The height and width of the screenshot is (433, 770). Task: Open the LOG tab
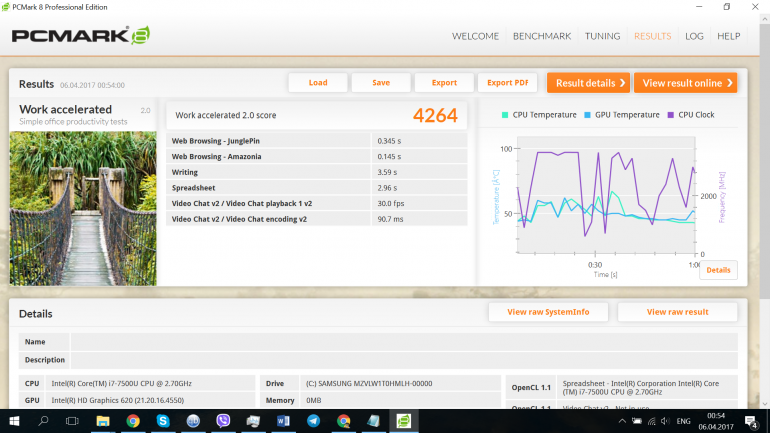(x=694, y=36)
